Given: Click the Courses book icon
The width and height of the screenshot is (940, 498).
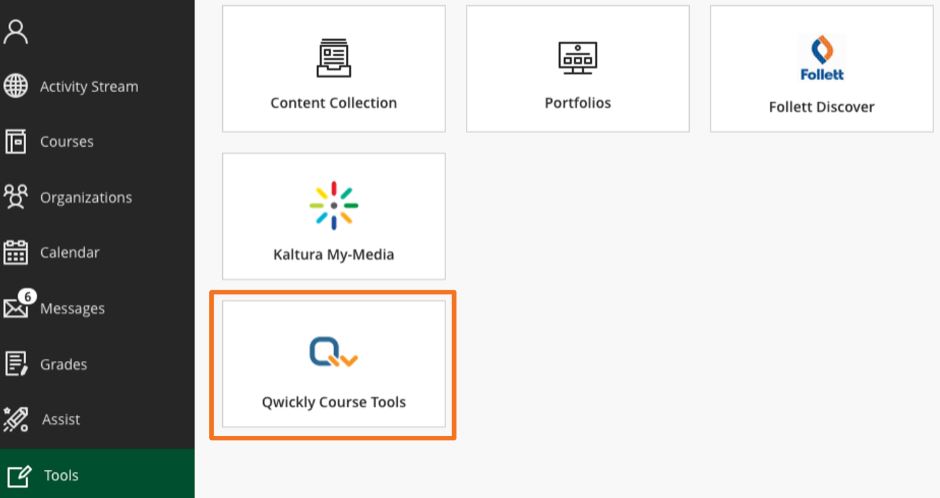Looking at the screenshot, I should pos(16,141).
